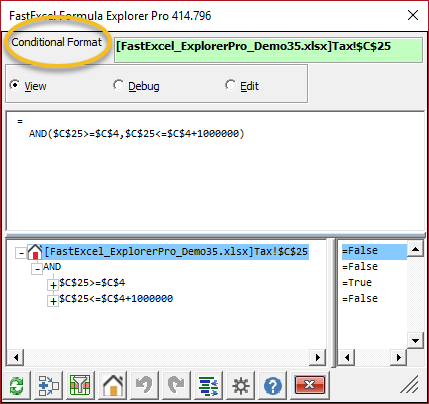Open settings with the gear icon
Image resolution: width=429 pixels, height=404 pixels.
[241, 386]
